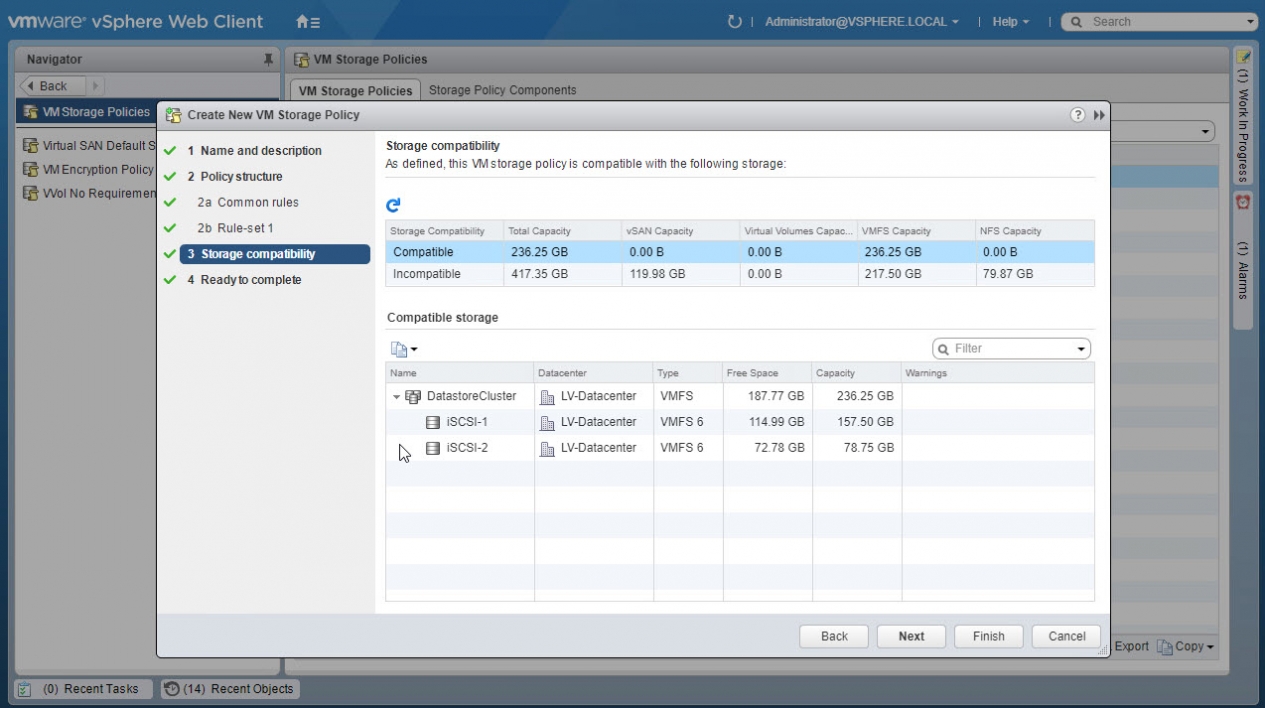Image resolution: width=1265 pixels, height=708 pixels.
Task: Click the home menu icon in header
Action: point(308,21)
